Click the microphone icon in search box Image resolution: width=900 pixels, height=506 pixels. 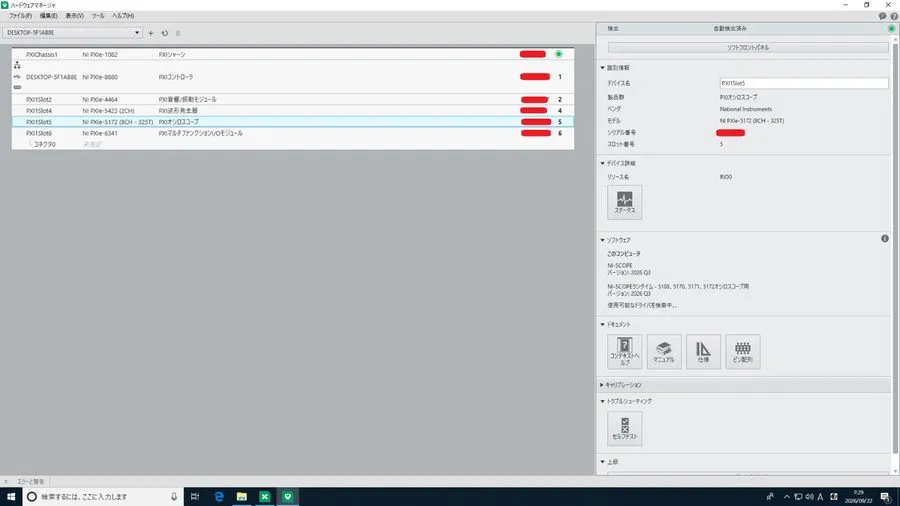point(174,496)
